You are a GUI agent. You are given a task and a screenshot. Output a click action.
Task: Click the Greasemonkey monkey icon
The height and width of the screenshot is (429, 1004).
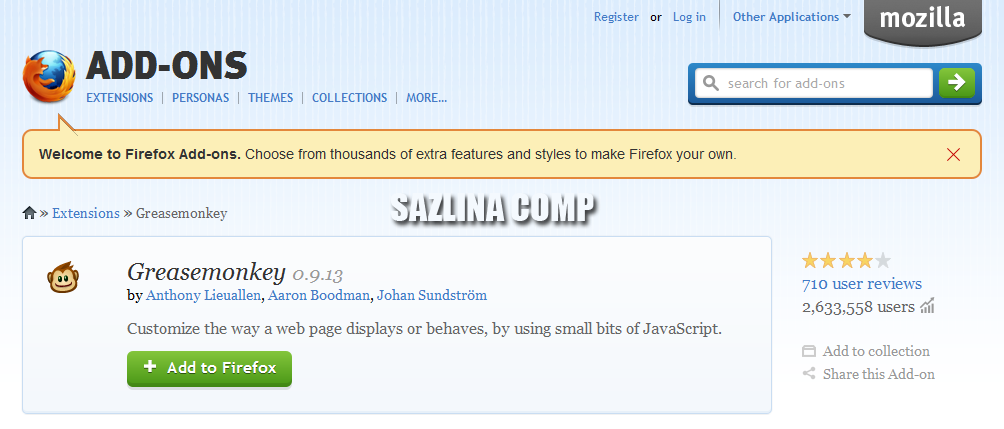tap(63, 277)
